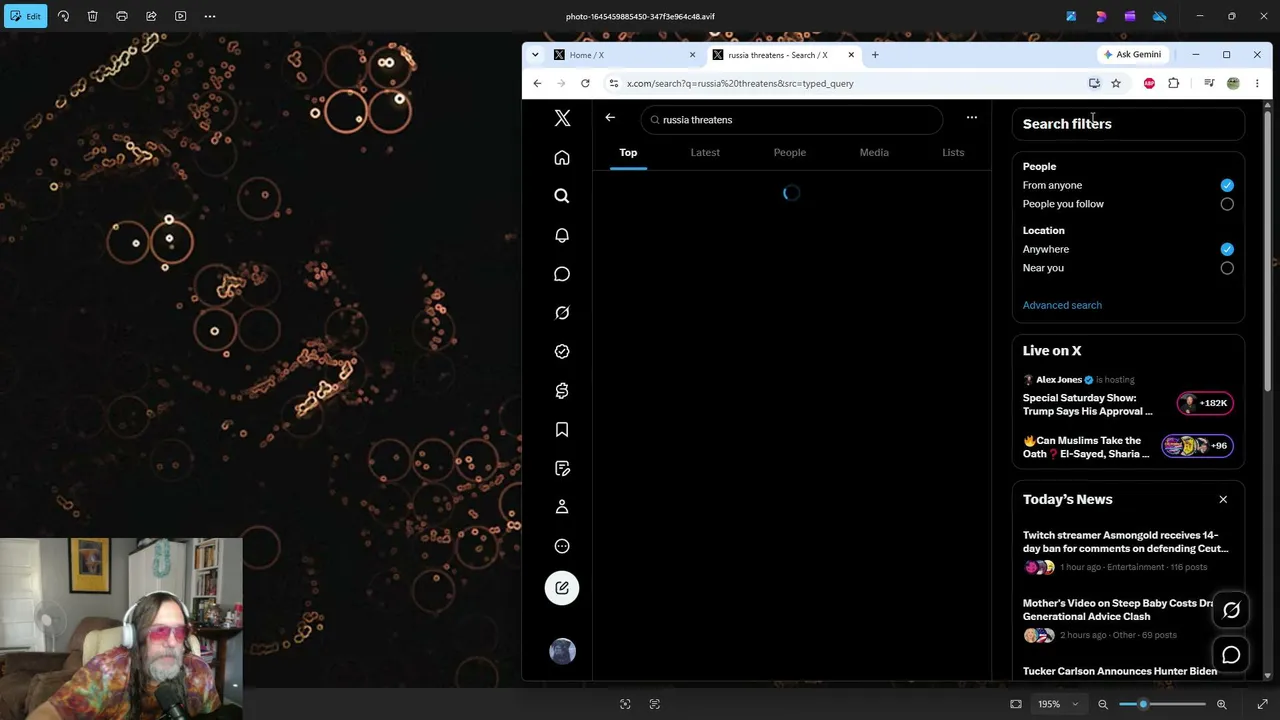Select Near you location radio
The image size is (1280, 720).
coord(1227,268)
